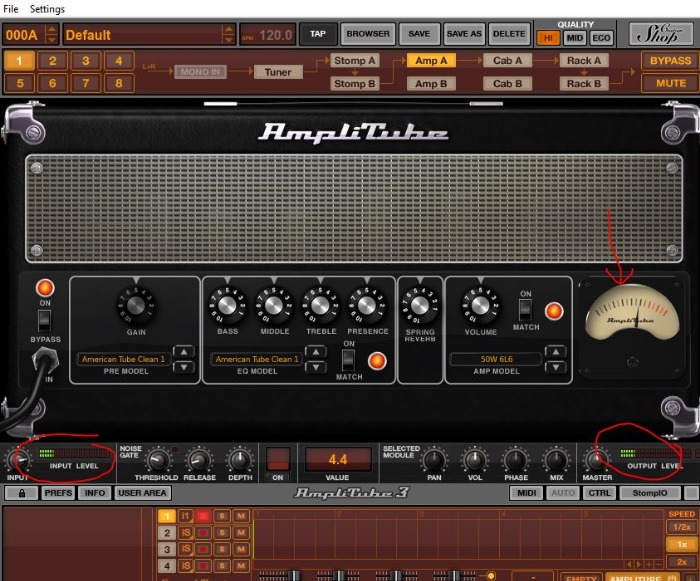Click the 120.0 BPM tempo field
Screen dimensions: 700x581
coord(268,35)
